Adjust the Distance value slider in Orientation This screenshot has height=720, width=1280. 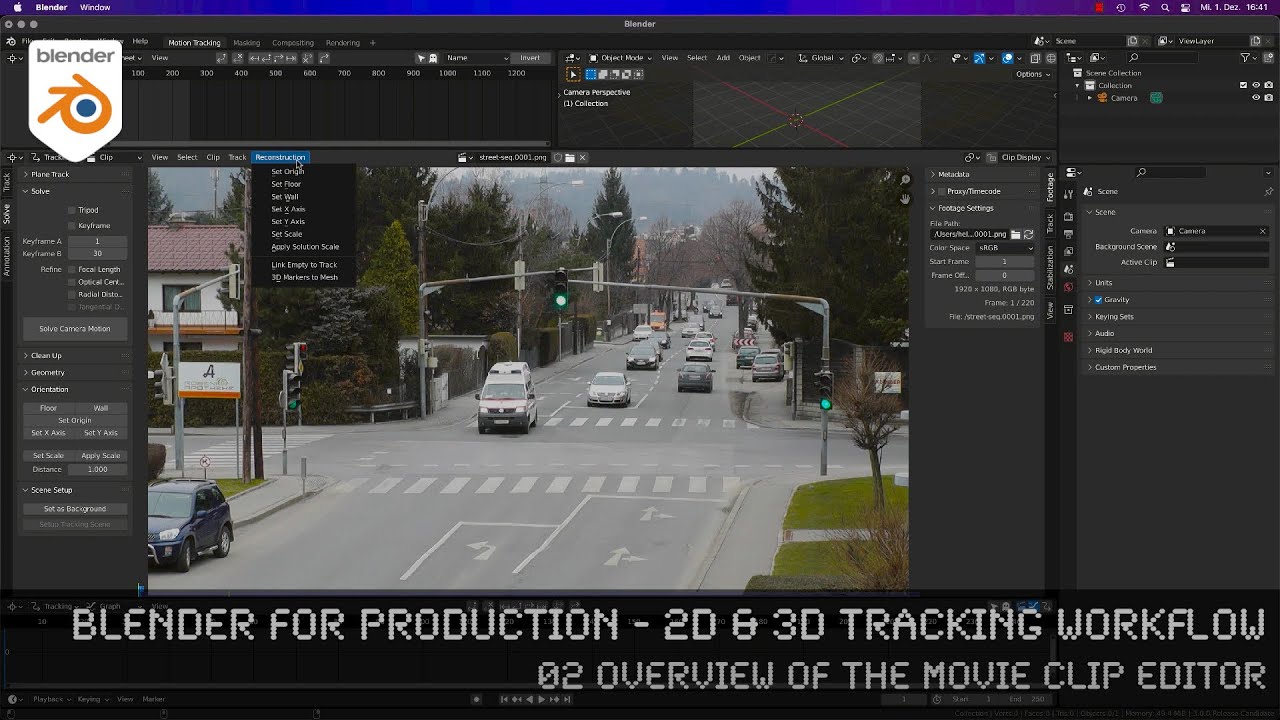tap(97, 469)
